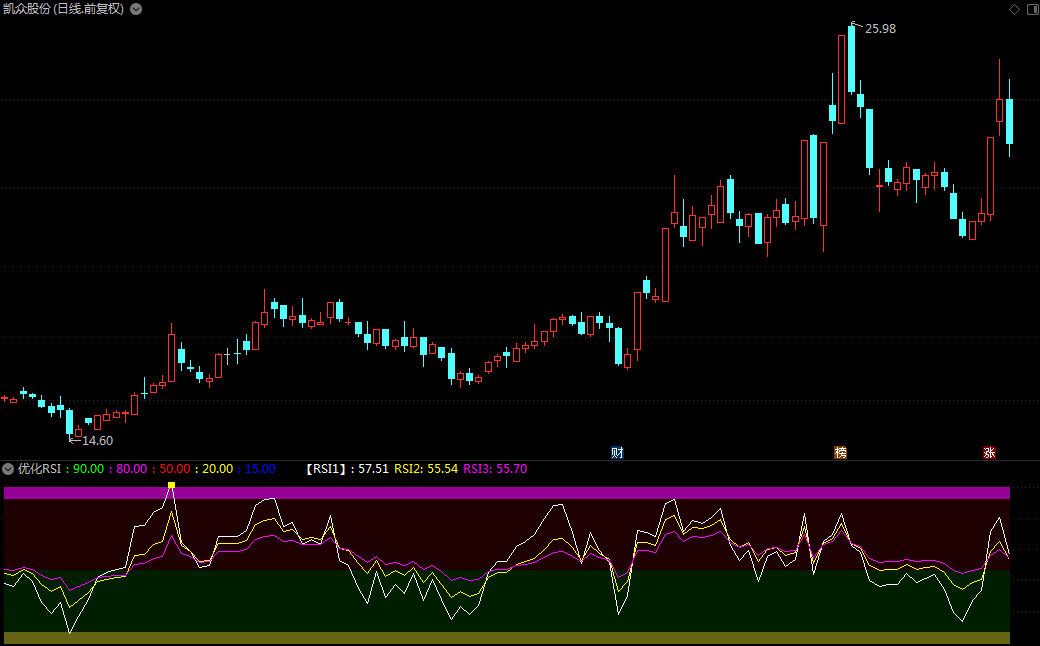
Task: Click the 财 financial report marker
Action: [617, 453]
